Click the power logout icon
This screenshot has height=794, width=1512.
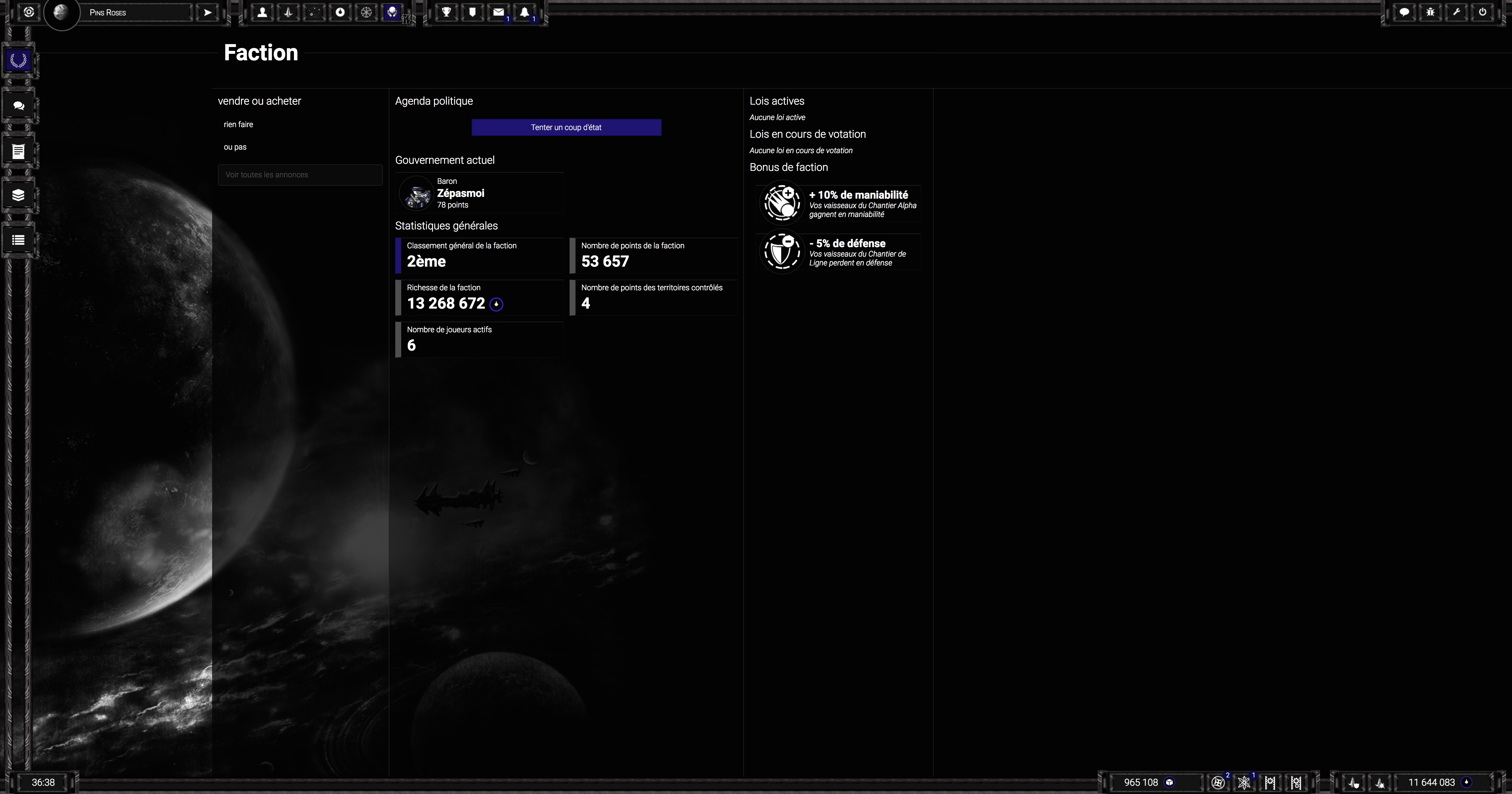point(1483,12)
